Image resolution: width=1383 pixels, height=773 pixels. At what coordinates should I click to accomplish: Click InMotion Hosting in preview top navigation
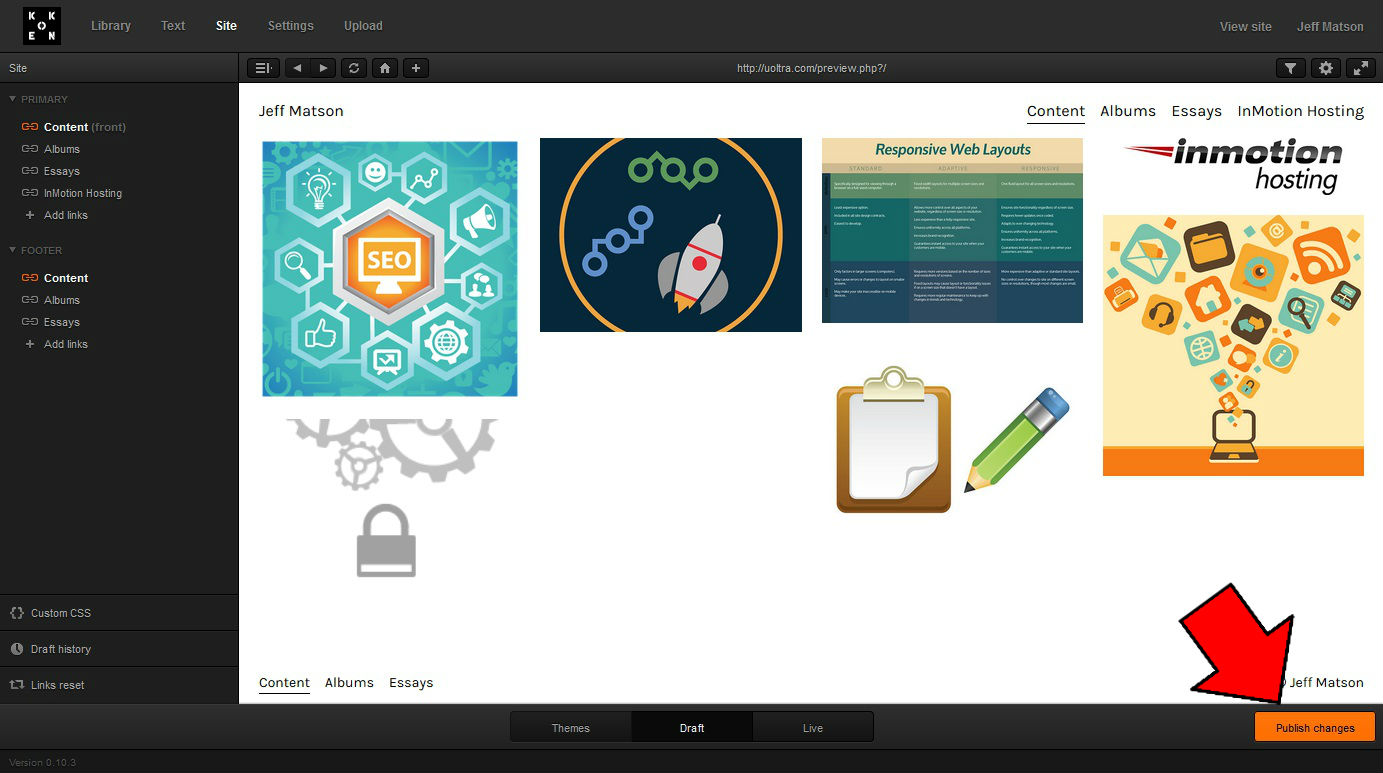(x=1301, y=111)
